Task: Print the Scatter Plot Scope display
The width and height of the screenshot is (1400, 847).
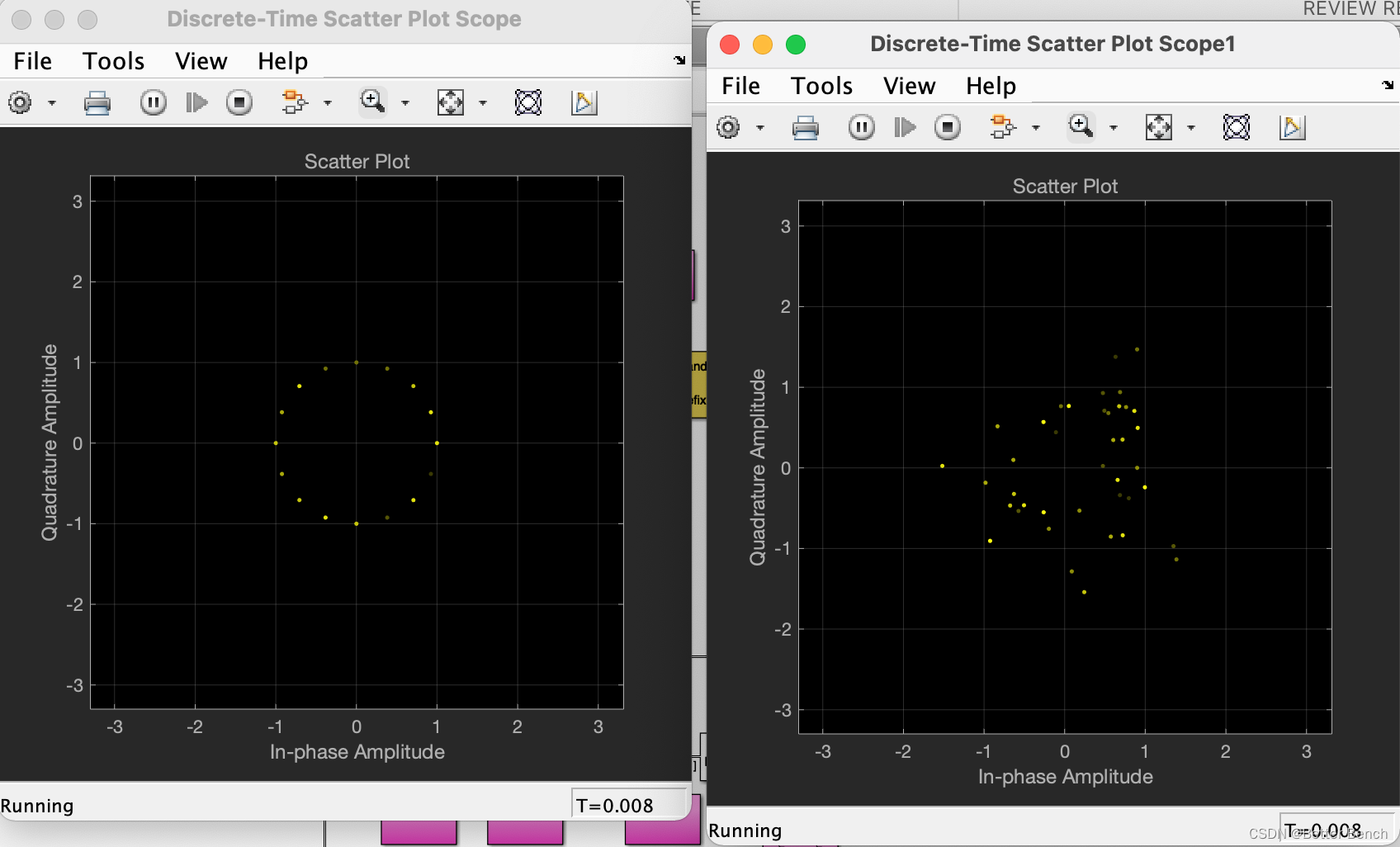Action: [x=98, y=102]
